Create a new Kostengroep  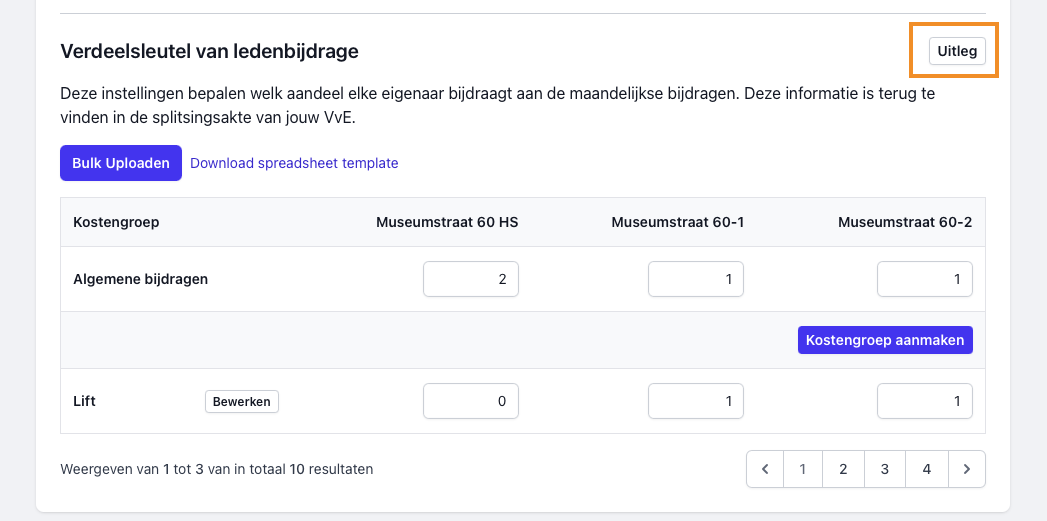(x=885, y=340)
